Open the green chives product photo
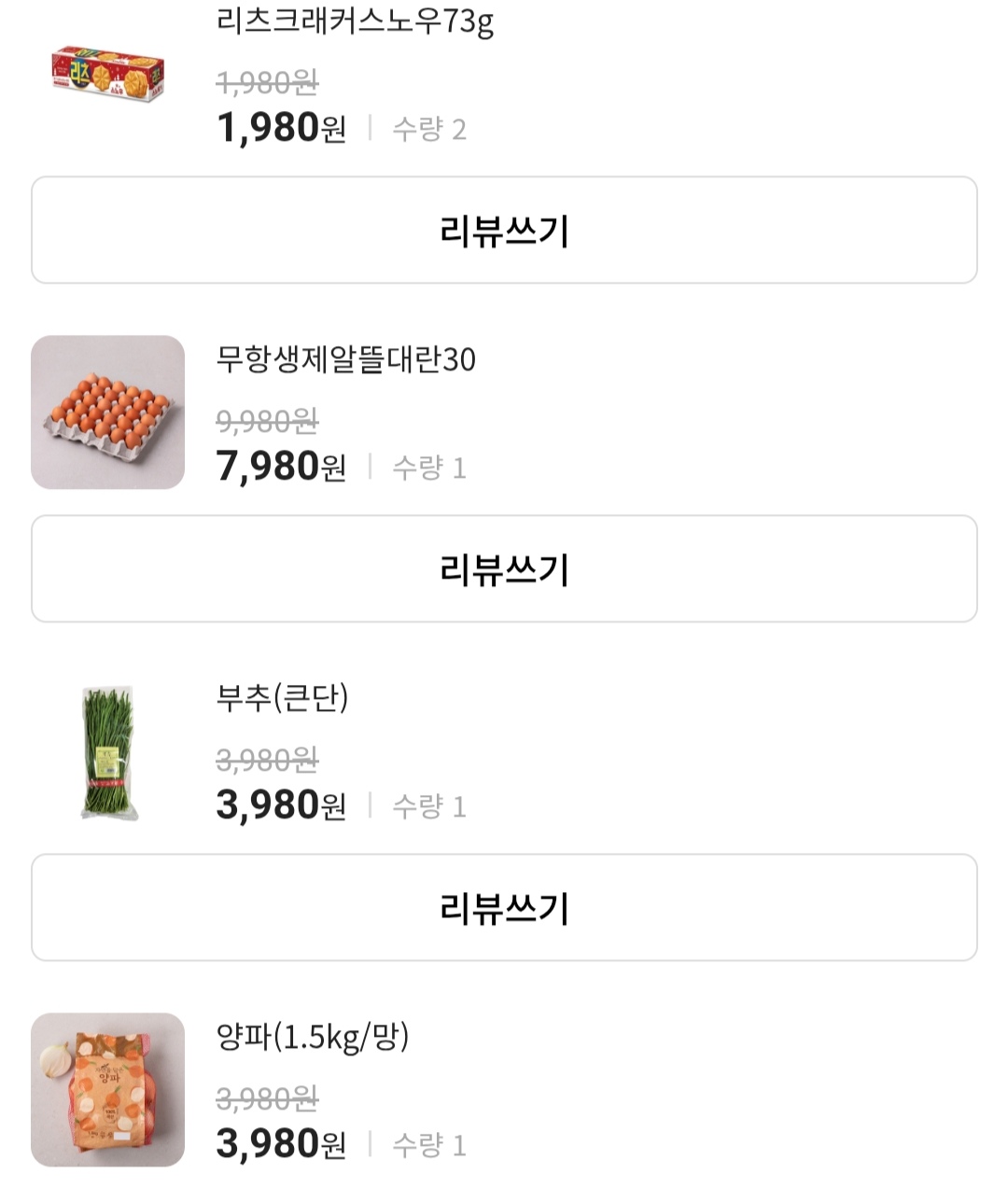Image resolution: width=1008 pixels, height=1188 pixels. (107, 752)
